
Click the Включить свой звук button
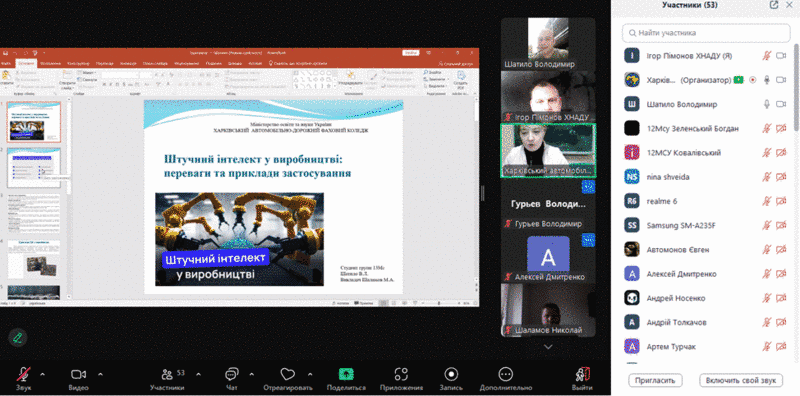pos(741,380)
